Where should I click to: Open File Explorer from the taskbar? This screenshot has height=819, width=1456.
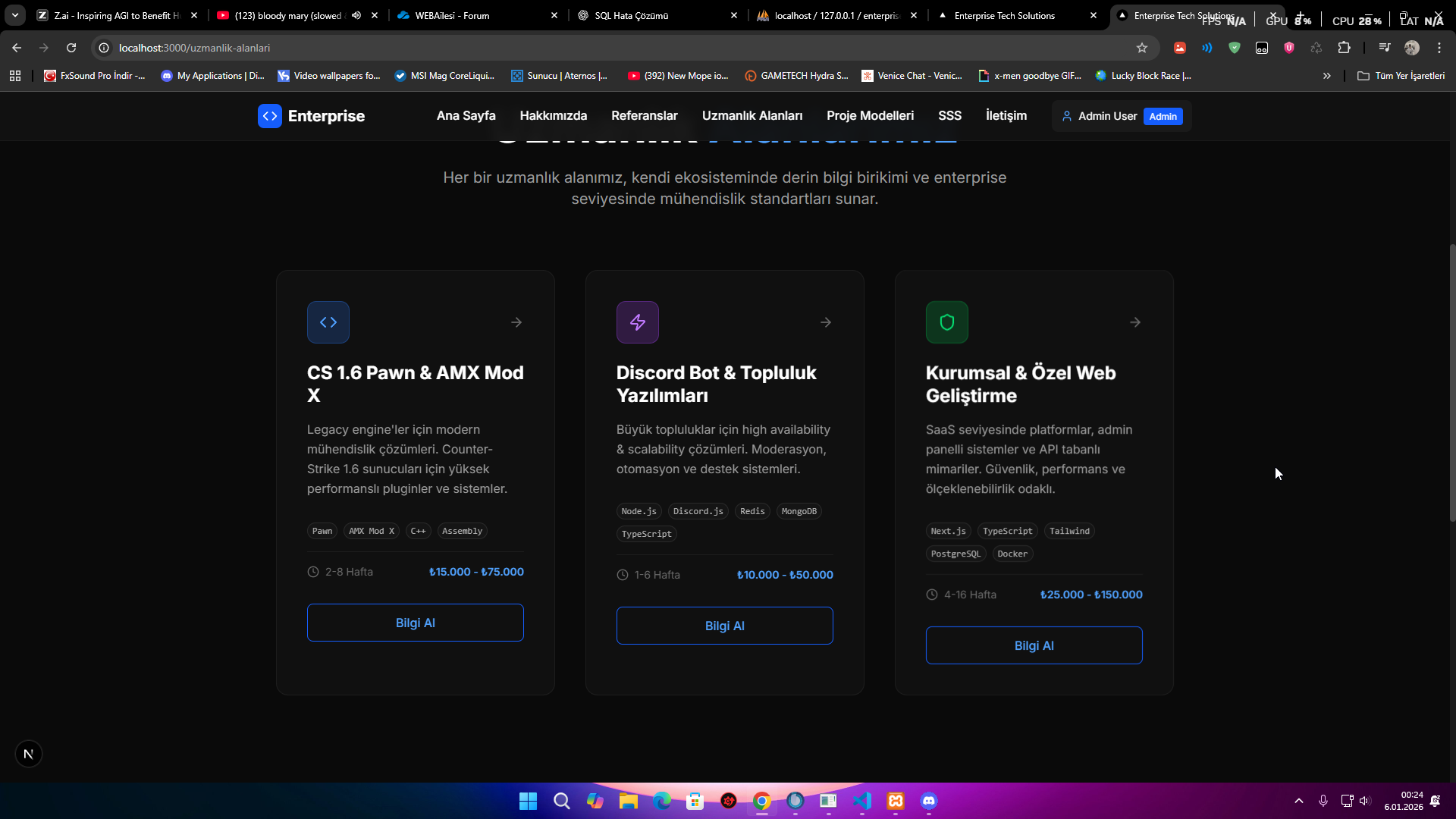(x=629, y=801)
